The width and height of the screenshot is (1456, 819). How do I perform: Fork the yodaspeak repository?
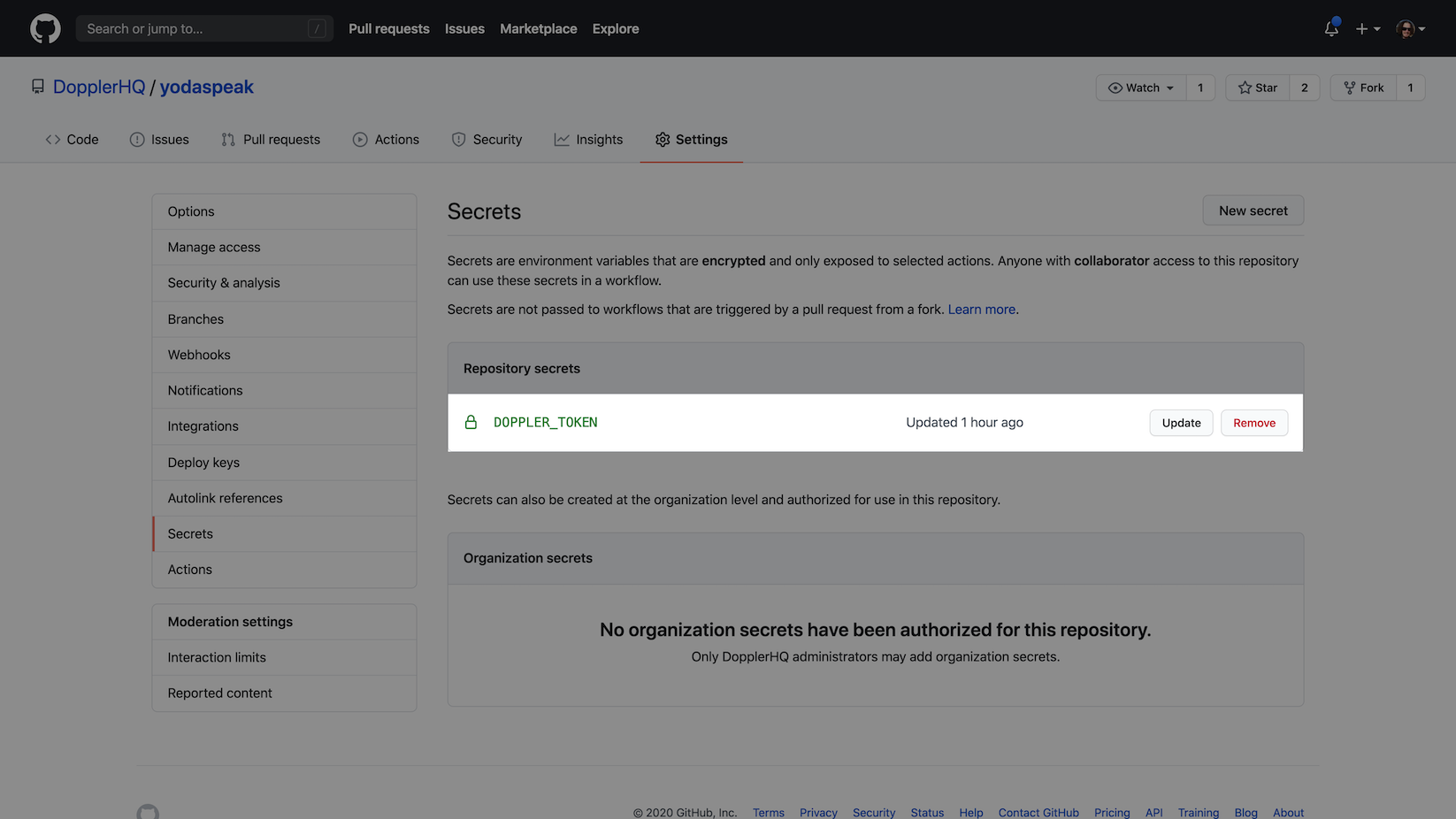[1364, 88]
